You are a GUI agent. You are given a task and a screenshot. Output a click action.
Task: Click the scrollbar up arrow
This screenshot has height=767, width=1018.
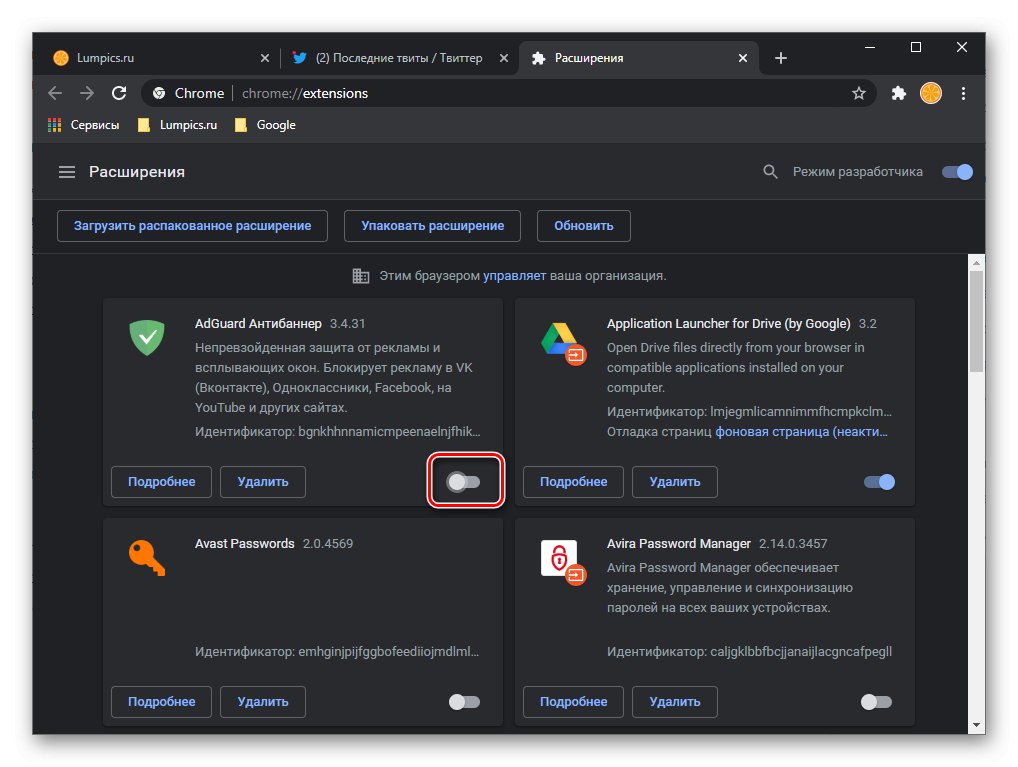(x=976, y=263)
